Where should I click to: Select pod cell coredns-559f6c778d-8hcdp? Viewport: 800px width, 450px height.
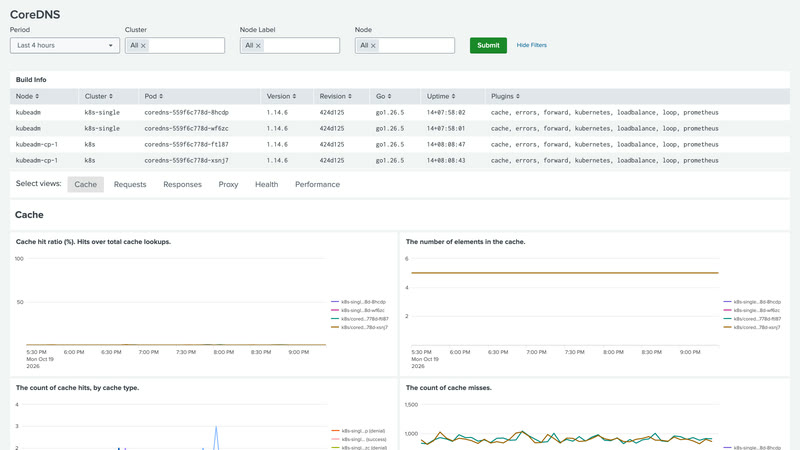point(186,112)
